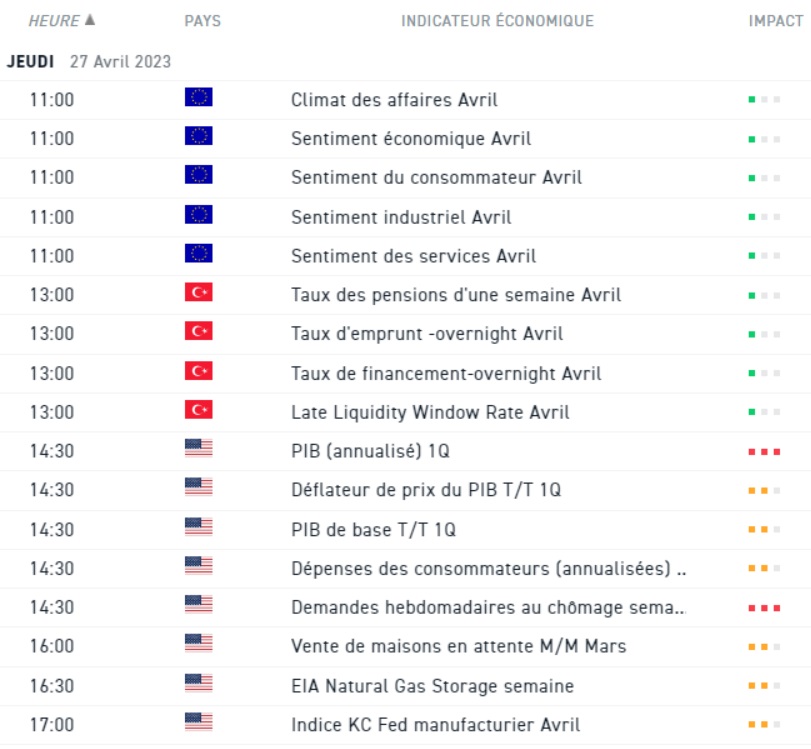Click US flag beside EIA Natural Gas Storage
Viewport: 811px width, 749px height.
tap(199, 685)
